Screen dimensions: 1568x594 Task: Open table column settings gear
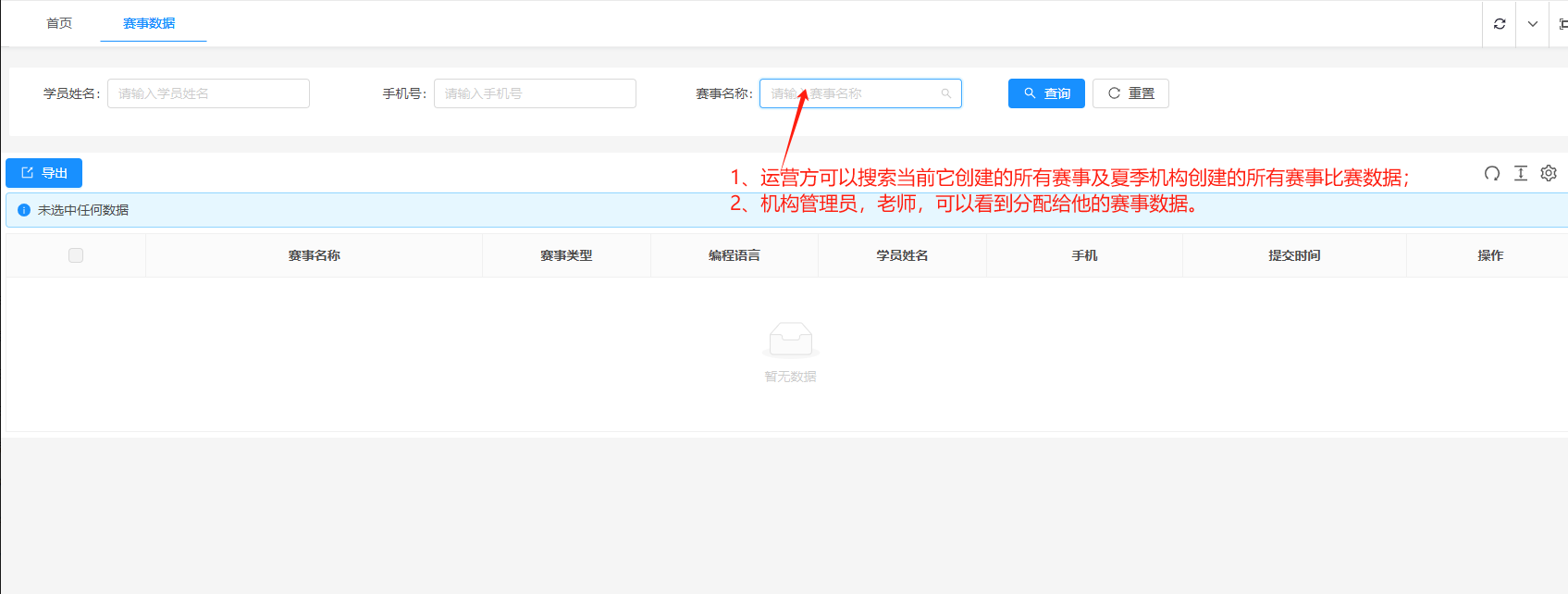tap(1549, 173)
